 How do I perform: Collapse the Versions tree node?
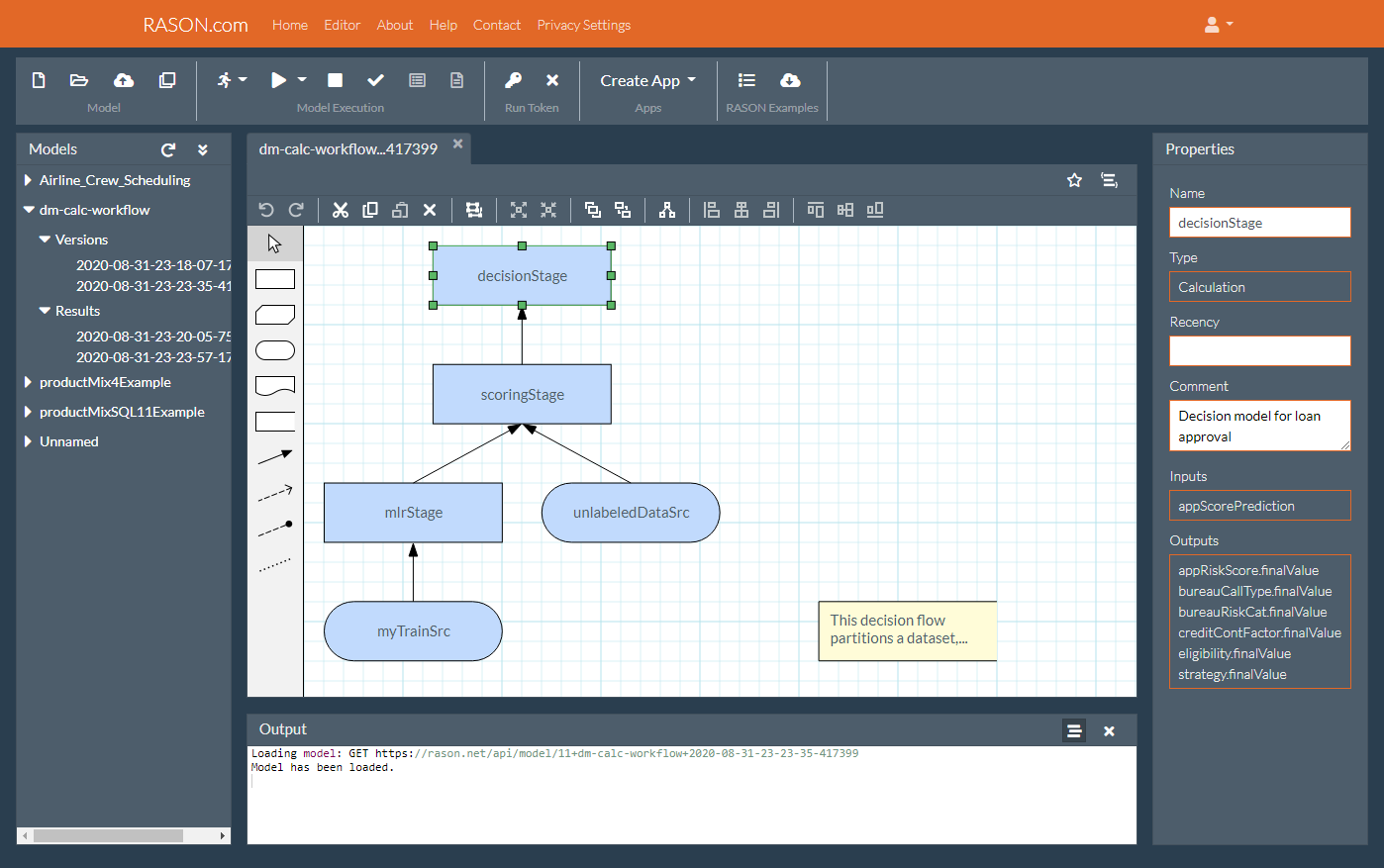[45, 240]
